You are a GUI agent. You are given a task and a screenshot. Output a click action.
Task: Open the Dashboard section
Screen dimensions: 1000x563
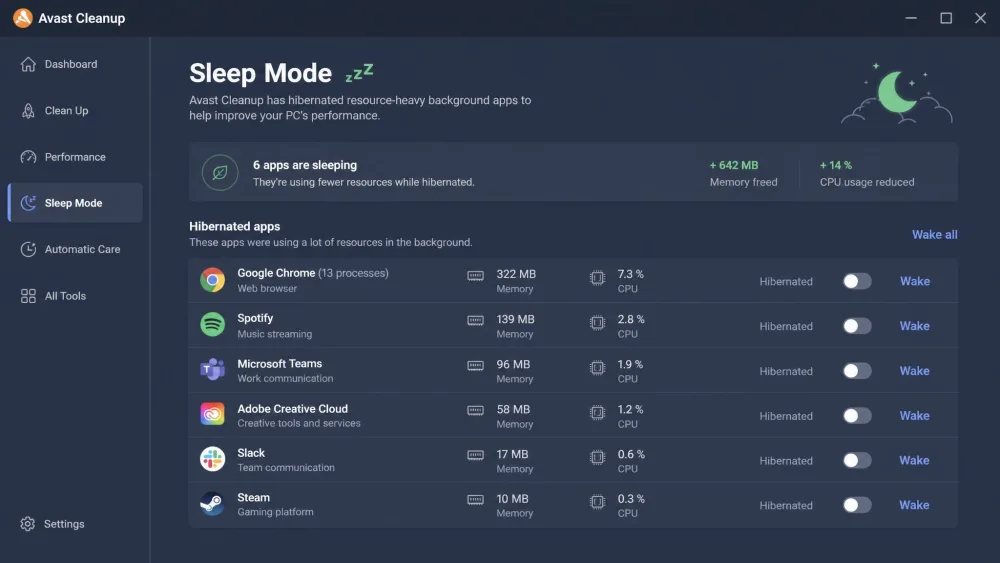tap(75, 64)
